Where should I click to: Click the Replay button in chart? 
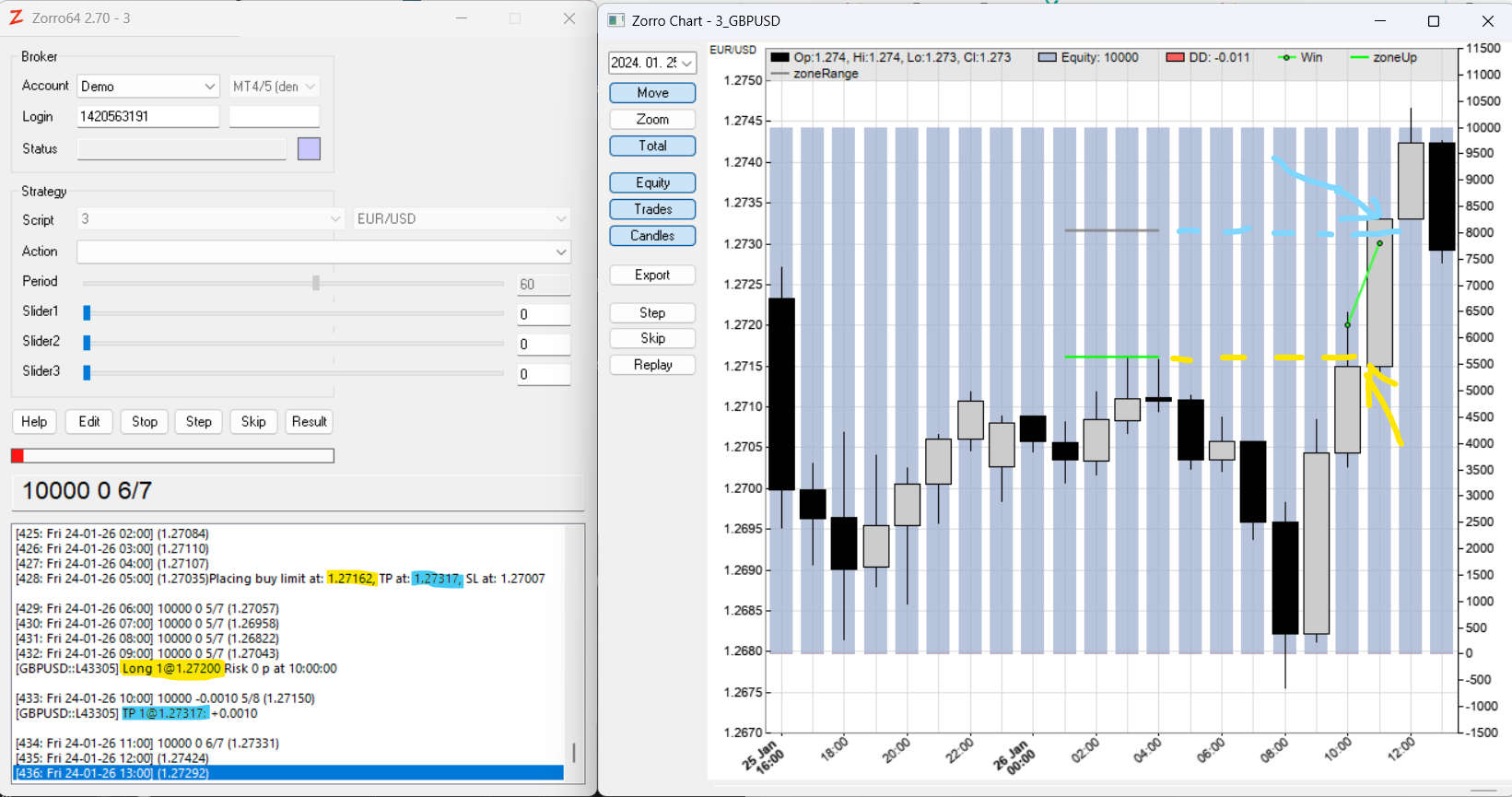tap(652, 365)
